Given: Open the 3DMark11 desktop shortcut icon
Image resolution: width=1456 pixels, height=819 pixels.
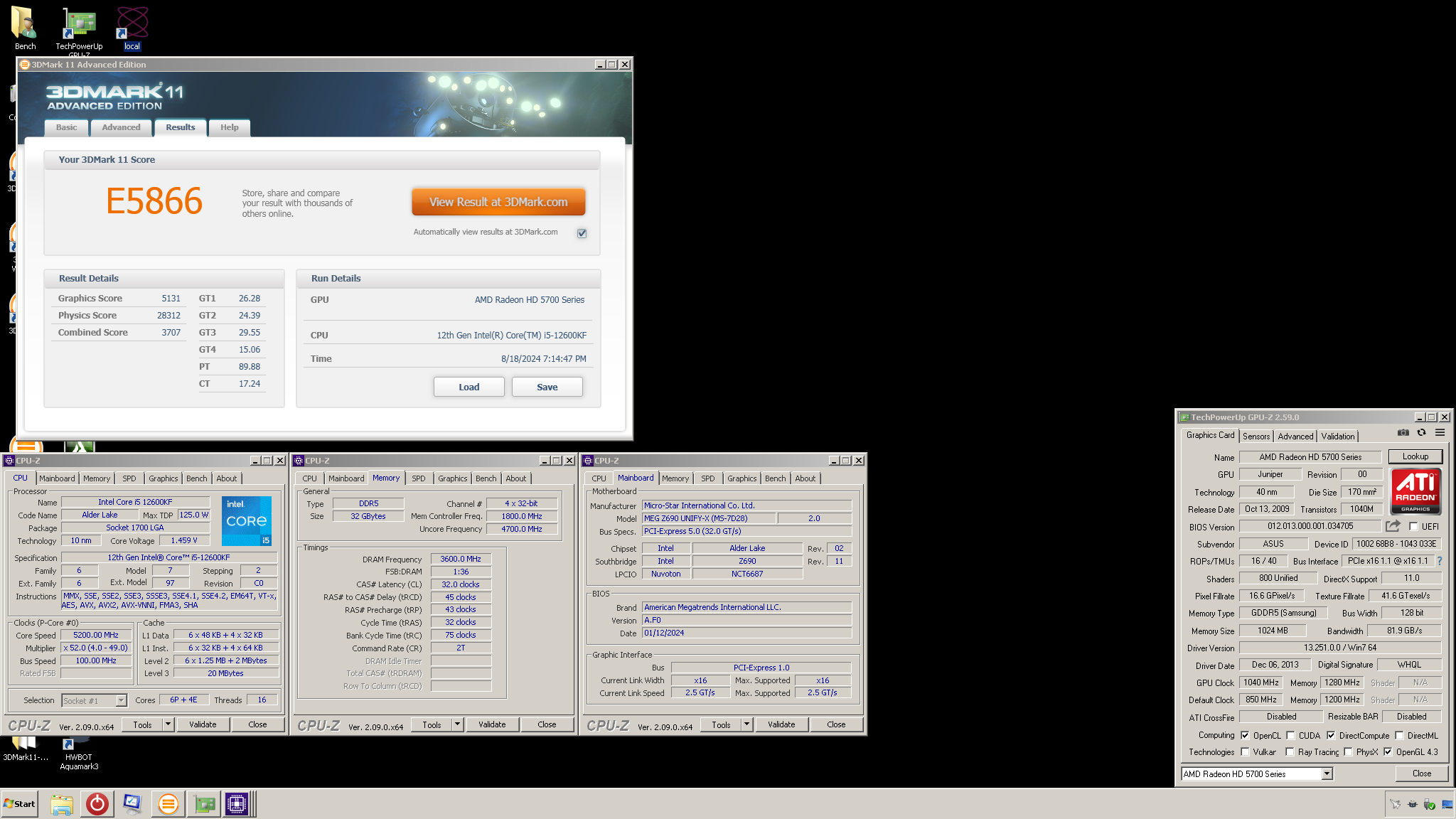Looking at the screenshot, I should click(x=25, y=748).
